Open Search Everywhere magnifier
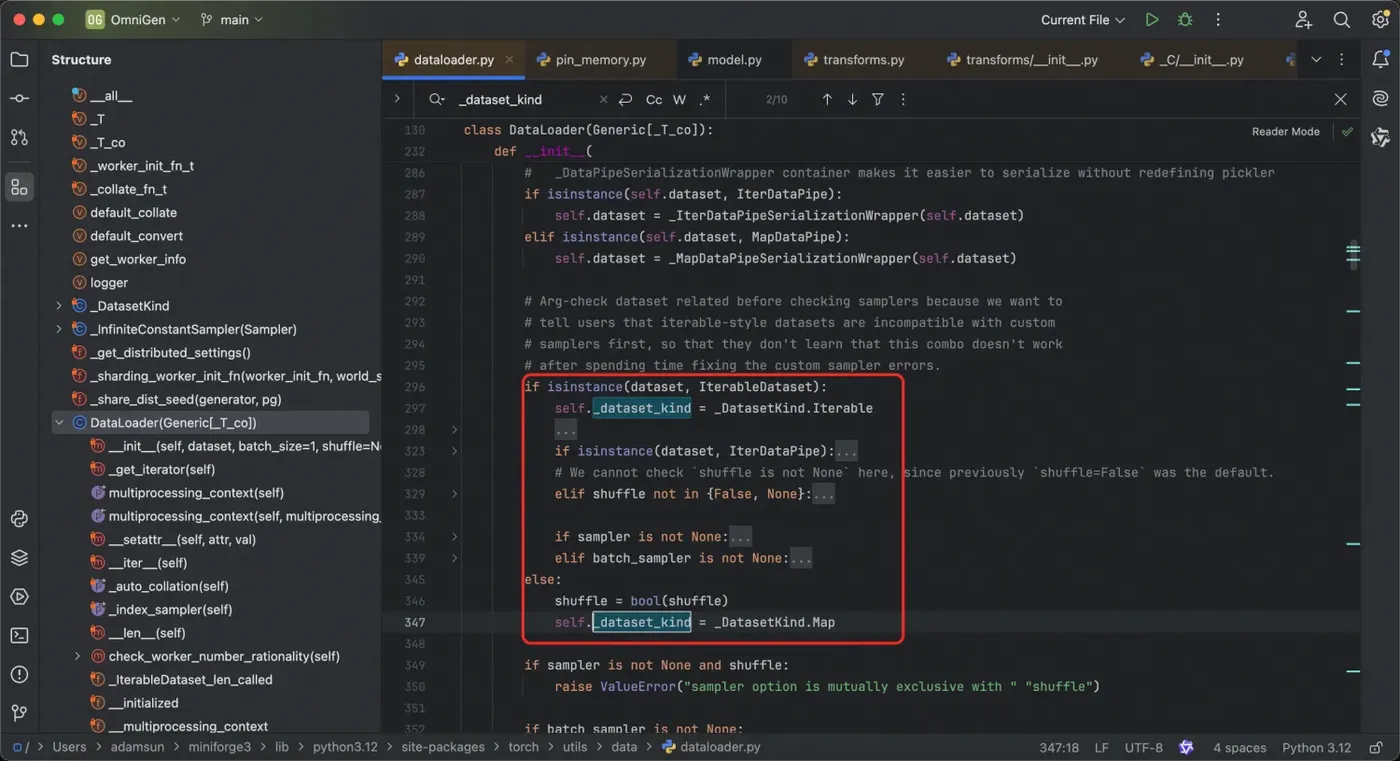Image resolution: width=1400 pixels, height=761 pixels. (x=1342, y=20)
